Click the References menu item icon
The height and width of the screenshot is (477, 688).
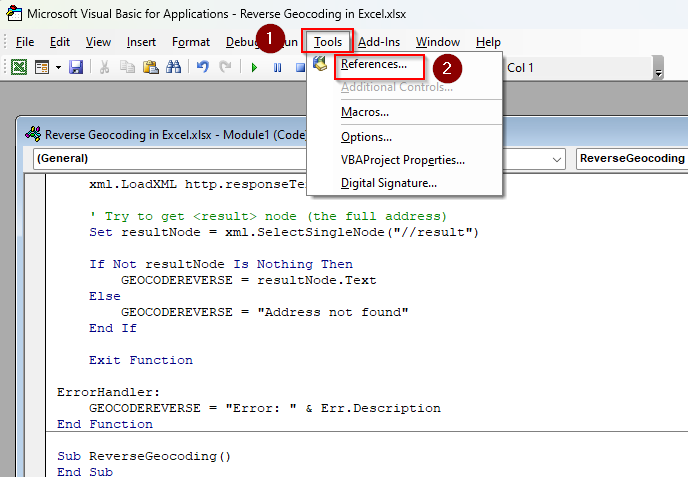point(320,64)
